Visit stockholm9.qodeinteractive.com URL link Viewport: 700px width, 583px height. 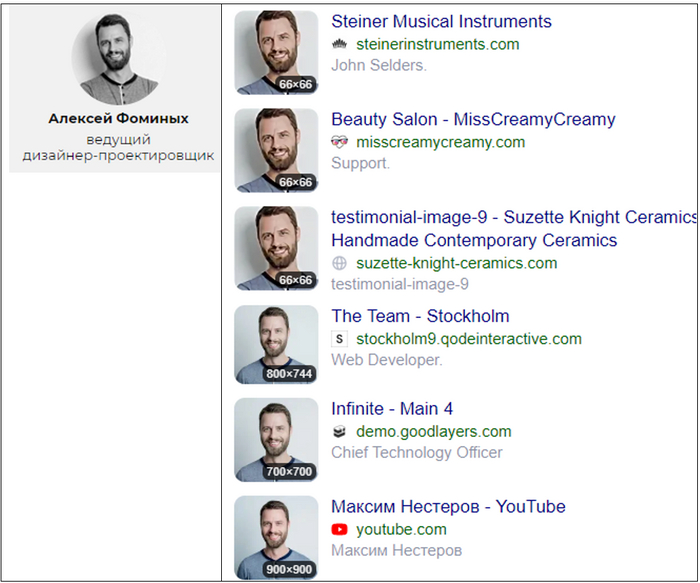pyautogui.click(x=469, y=339)
